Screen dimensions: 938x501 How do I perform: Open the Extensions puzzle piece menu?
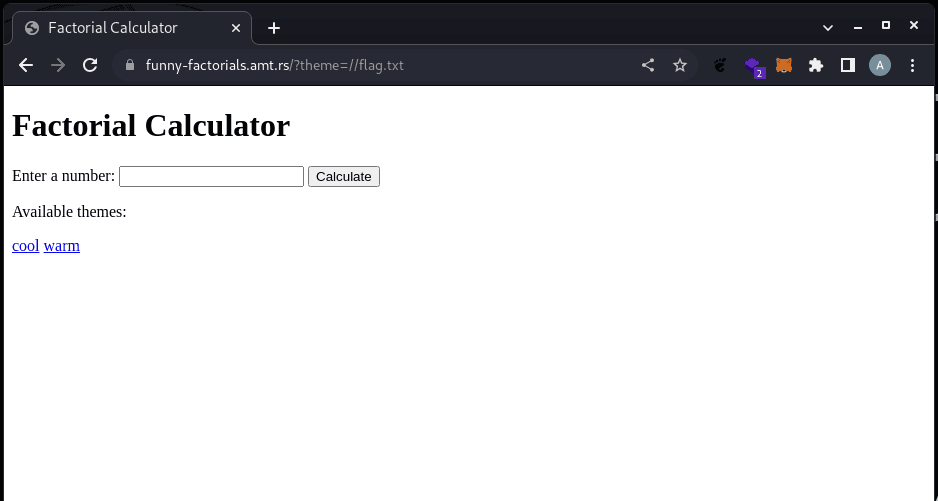(816, 65)
